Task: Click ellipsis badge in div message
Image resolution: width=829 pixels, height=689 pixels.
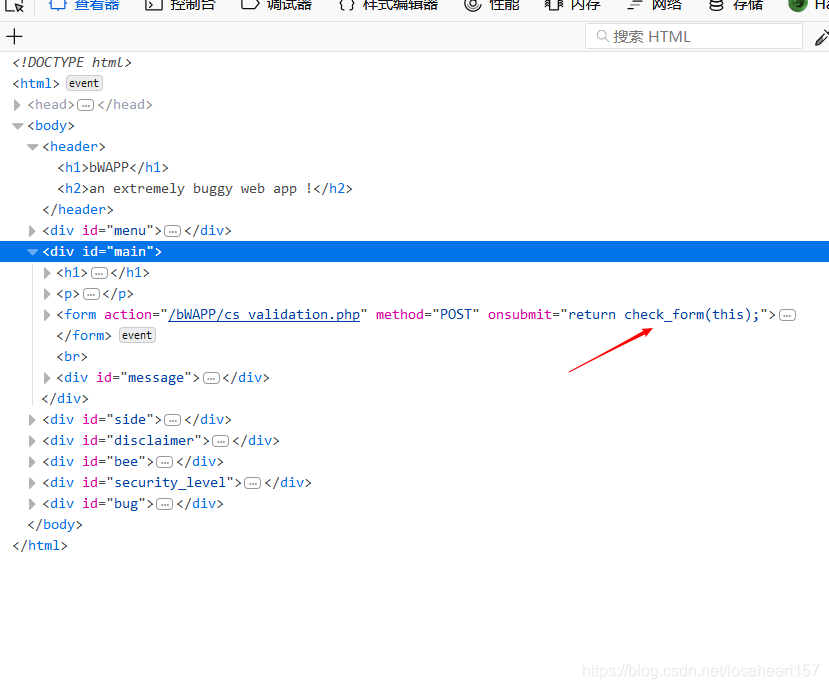Action: point(211,378)
